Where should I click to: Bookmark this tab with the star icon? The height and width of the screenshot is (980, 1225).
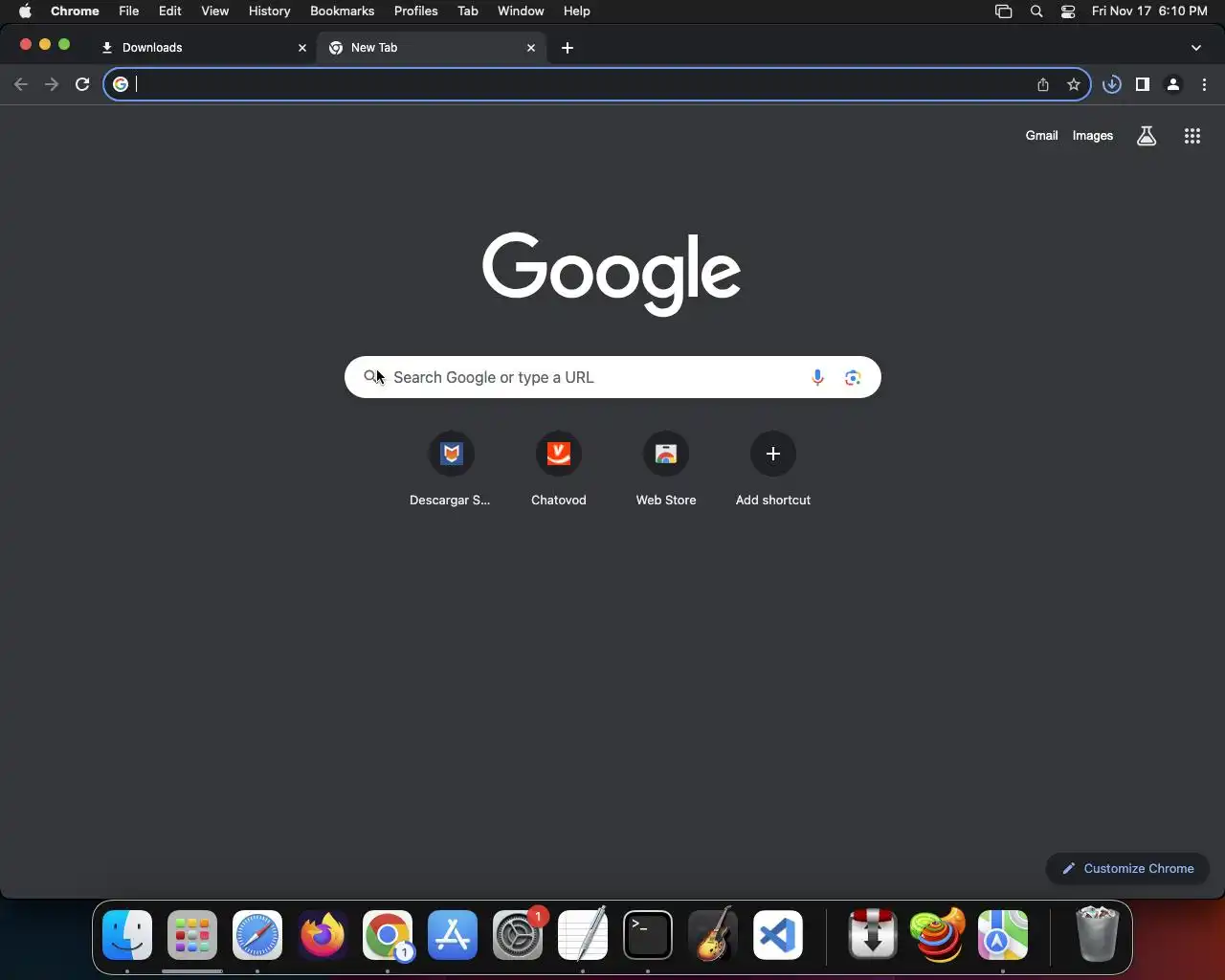[1074, 84]
